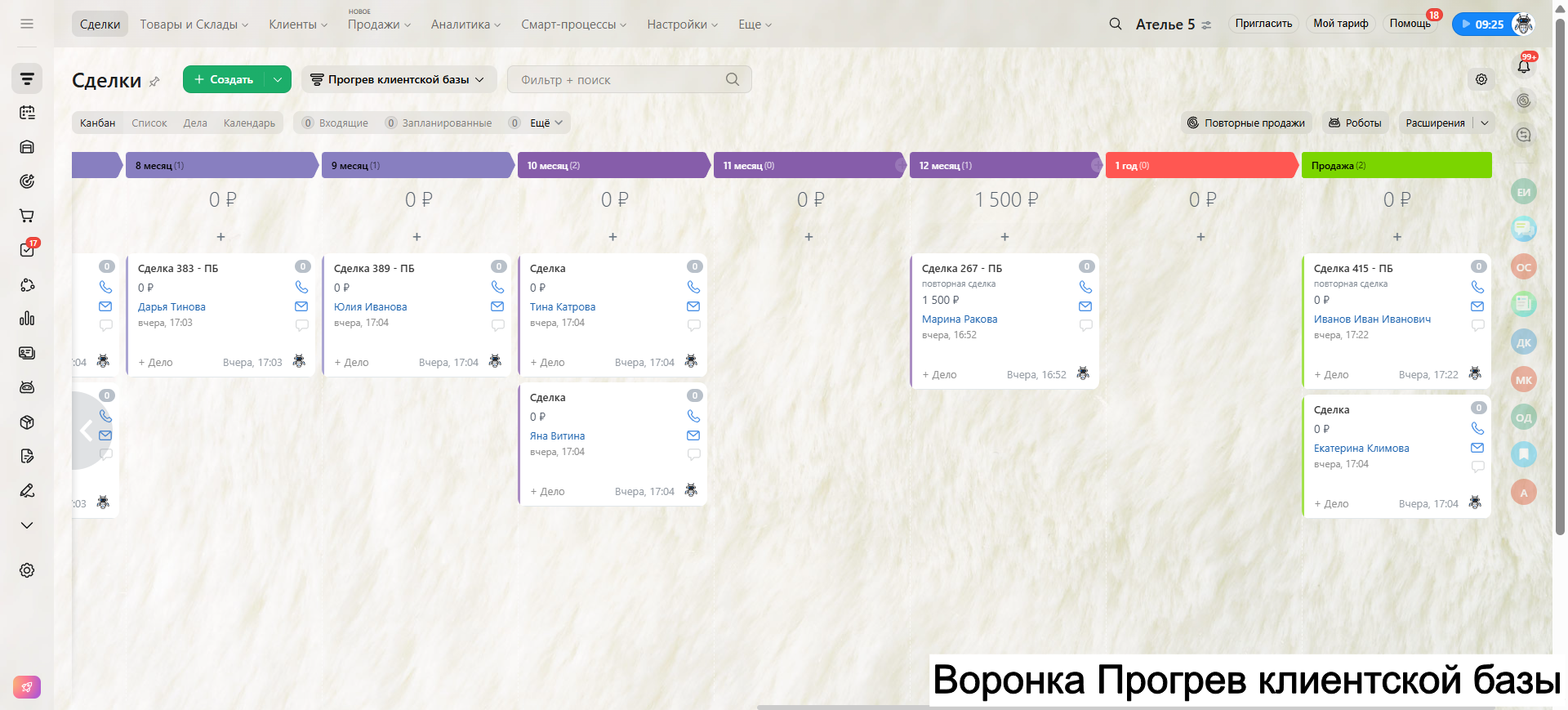Click the Роботы button

click(x=1355, y=123)
